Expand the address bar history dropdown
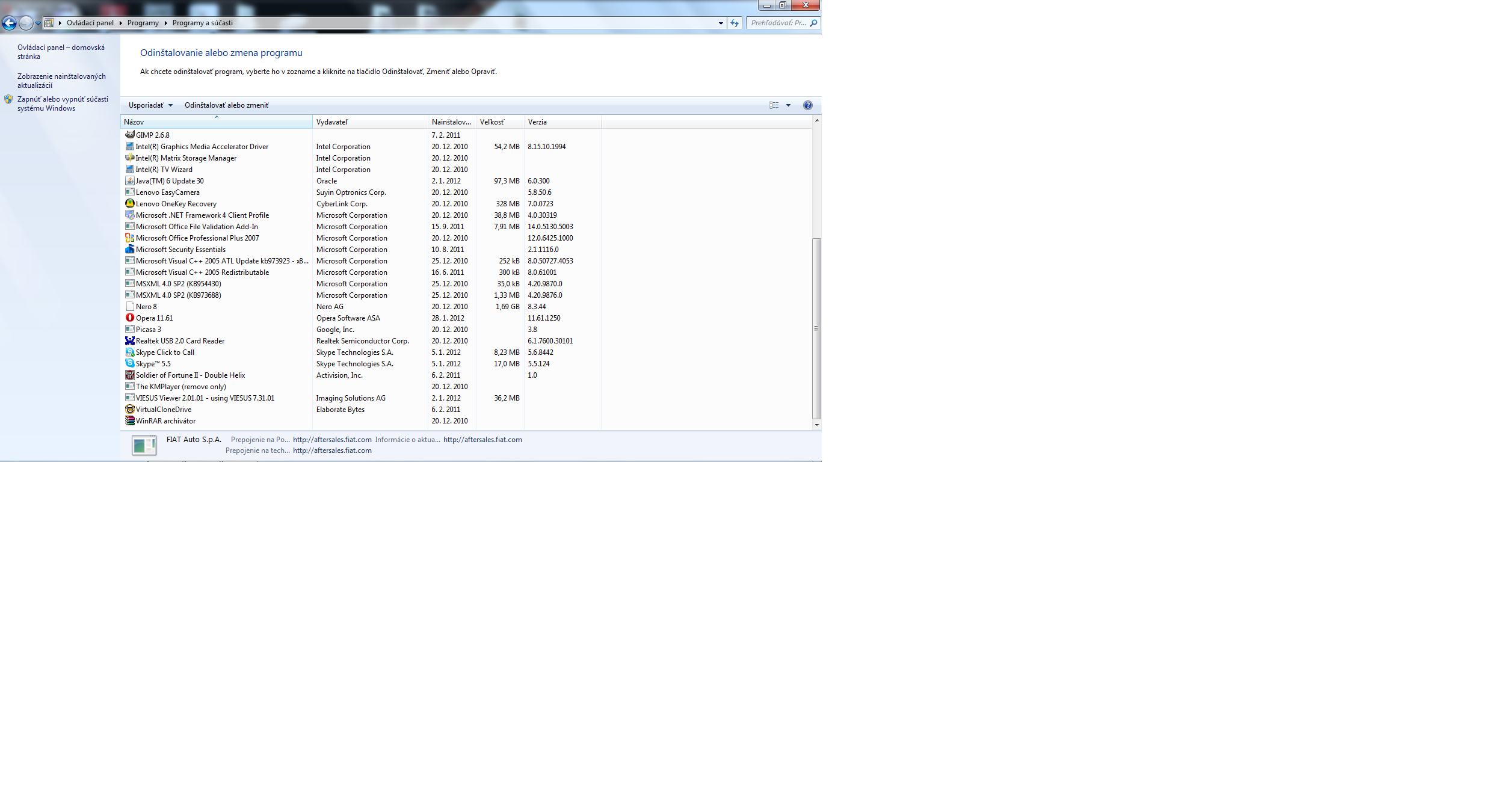This screenshot has width=1504, height=812. click(x=721, y=23)
